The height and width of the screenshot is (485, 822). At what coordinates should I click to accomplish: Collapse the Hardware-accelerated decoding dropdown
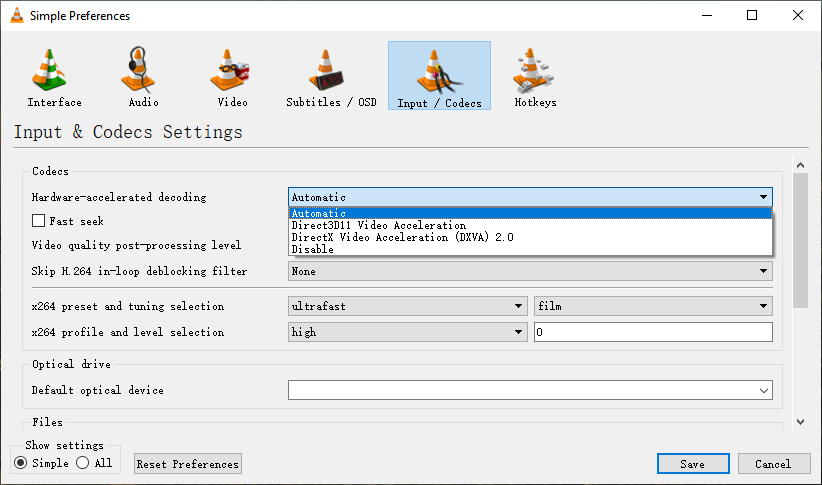pos(530,197)
